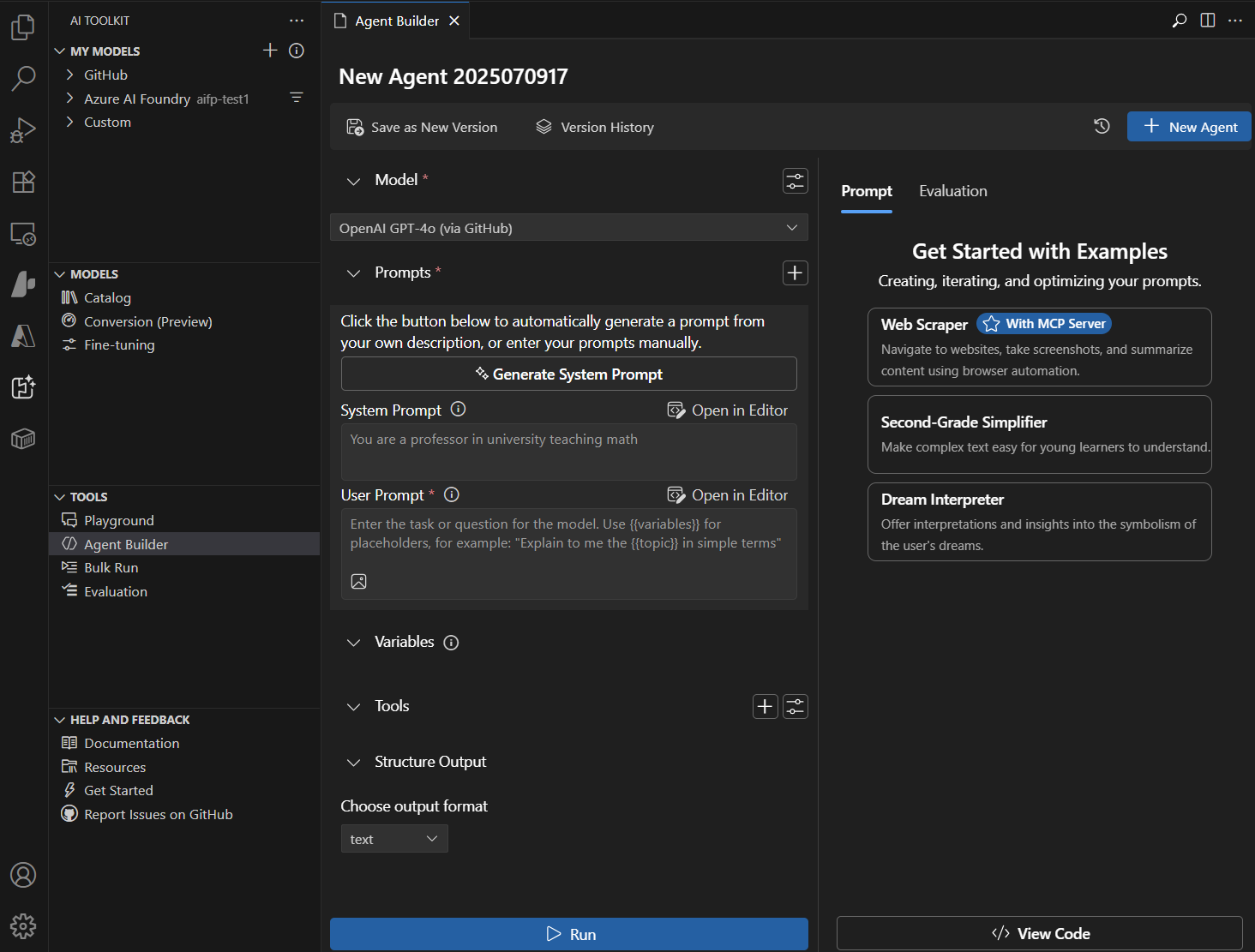Click the add tool plus icon
Viewport: 1255px width, 952px height.
tap(765, 706)
